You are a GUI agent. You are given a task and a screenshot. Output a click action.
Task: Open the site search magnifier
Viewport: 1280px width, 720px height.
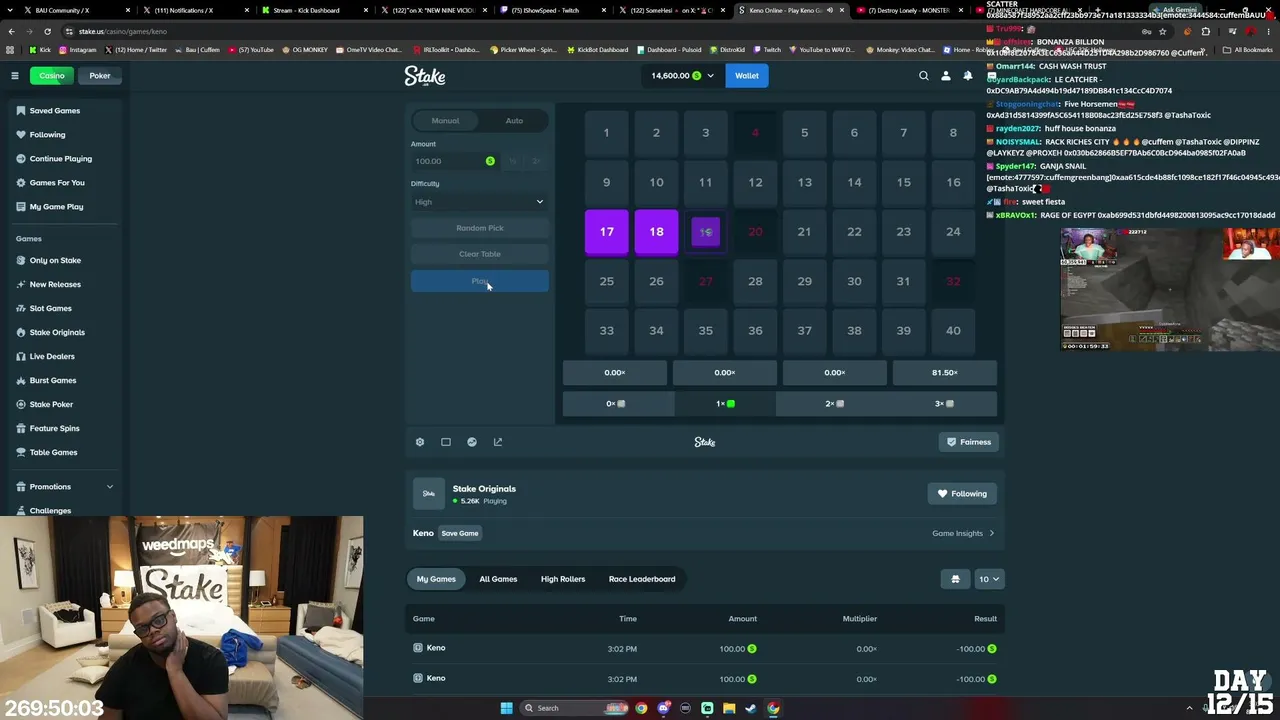pyautogui.click(x=924, y=76)
